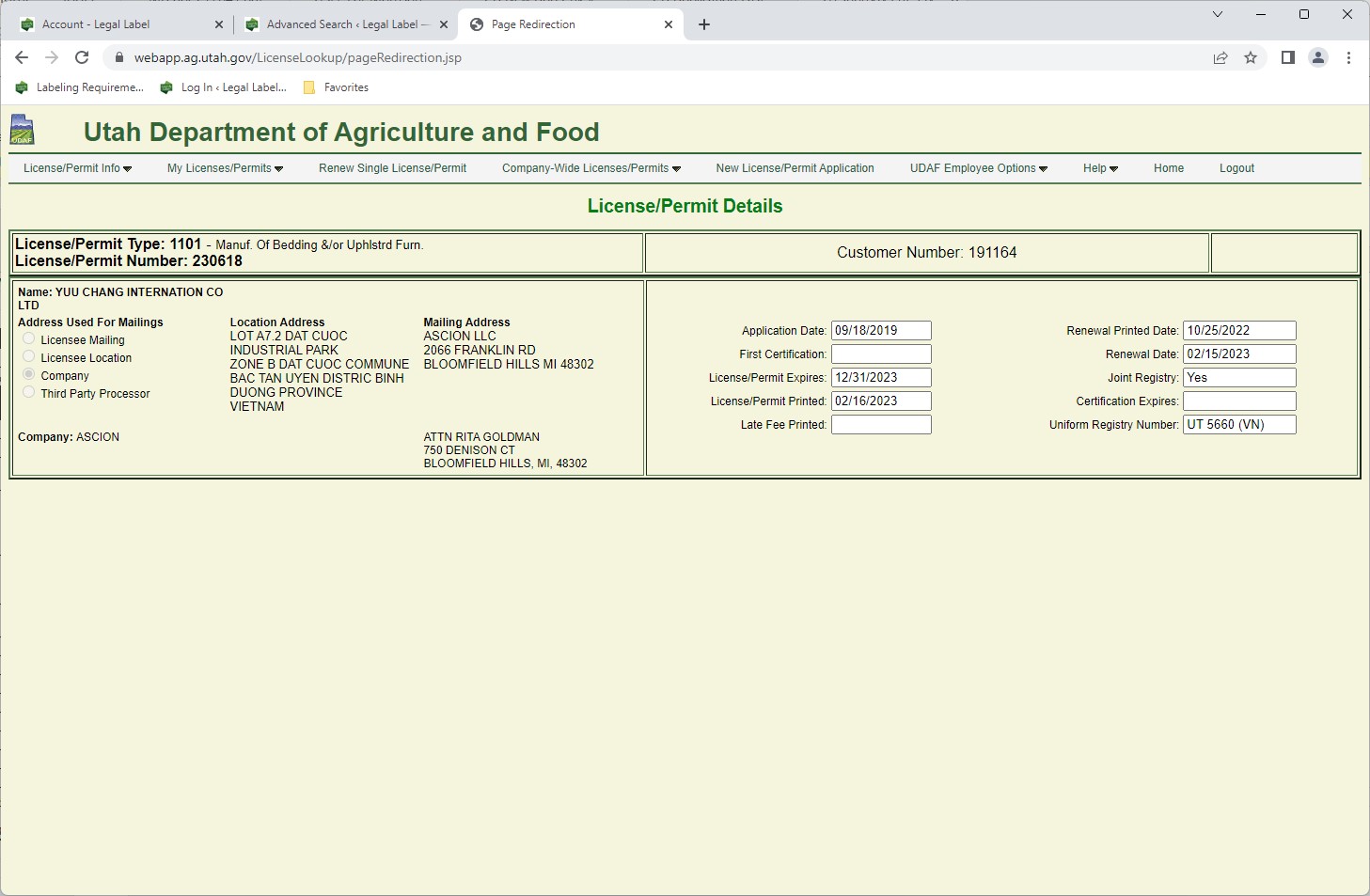This screenshot has width=1370, height=896.
Task: Click the share page icon in address bar
Action: [x=1220, y=57]
